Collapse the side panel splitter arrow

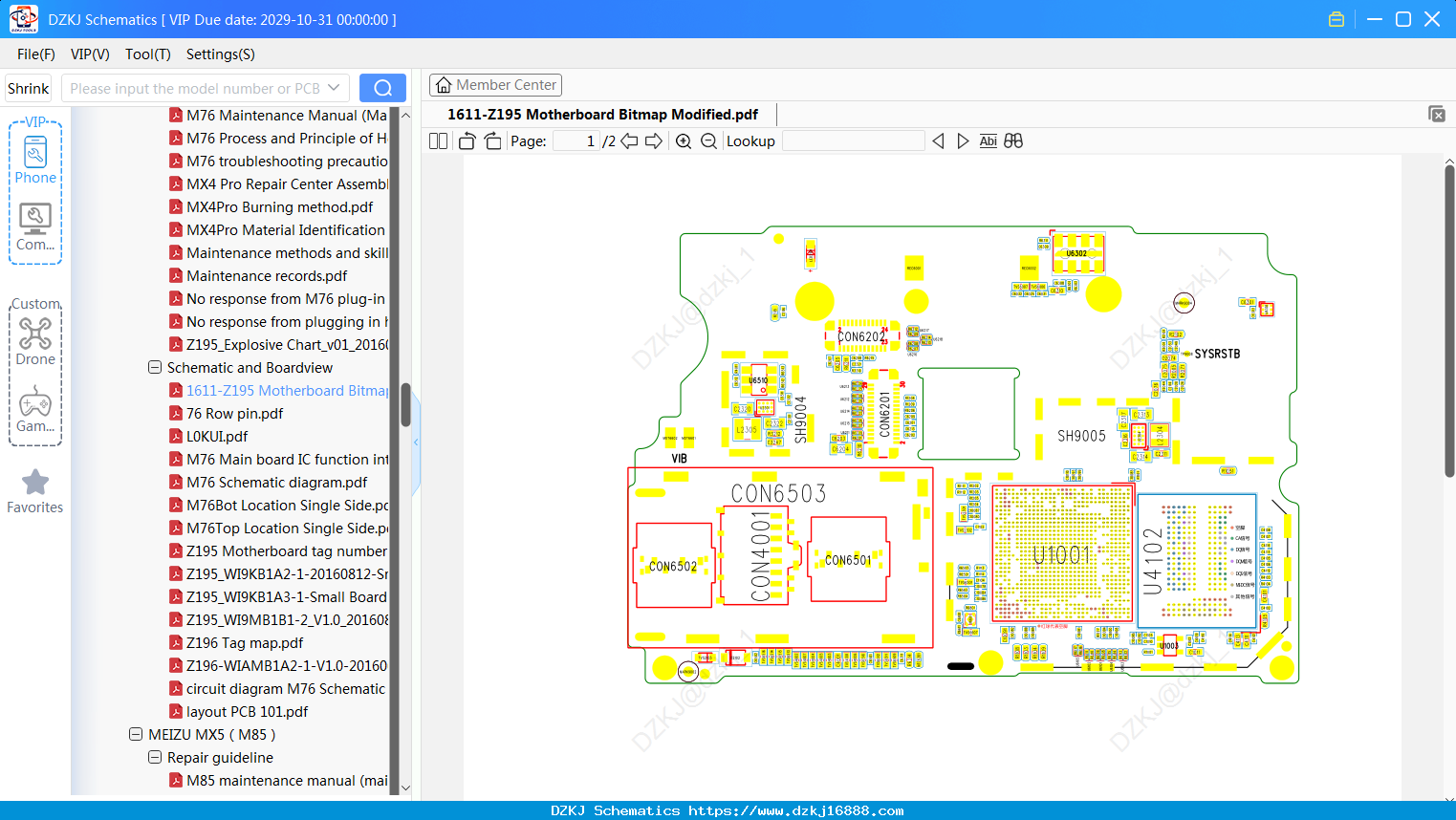416,442
